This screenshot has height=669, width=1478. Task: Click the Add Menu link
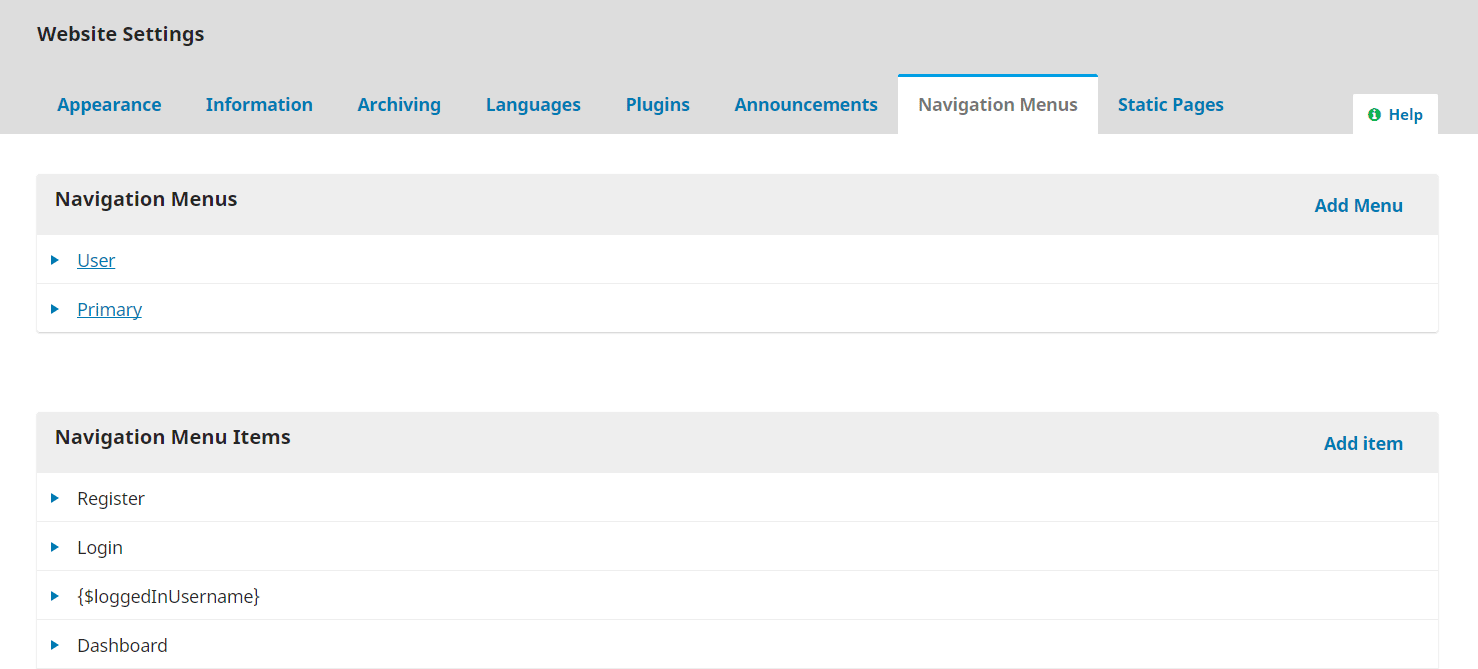[1358, 206]
